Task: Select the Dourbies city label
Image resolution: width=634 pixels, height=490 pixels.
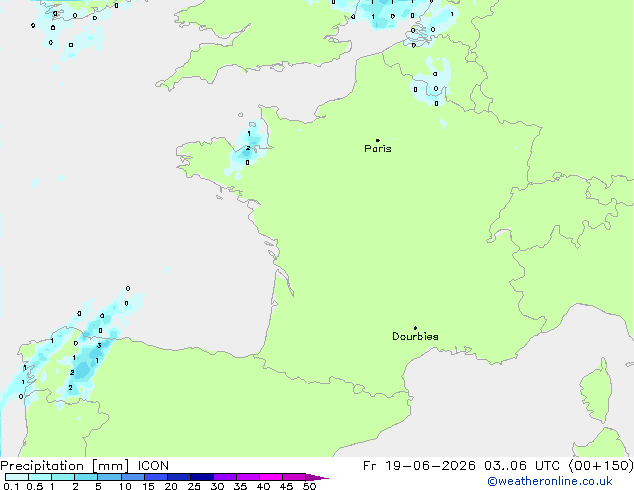Action: click(415, 336)
